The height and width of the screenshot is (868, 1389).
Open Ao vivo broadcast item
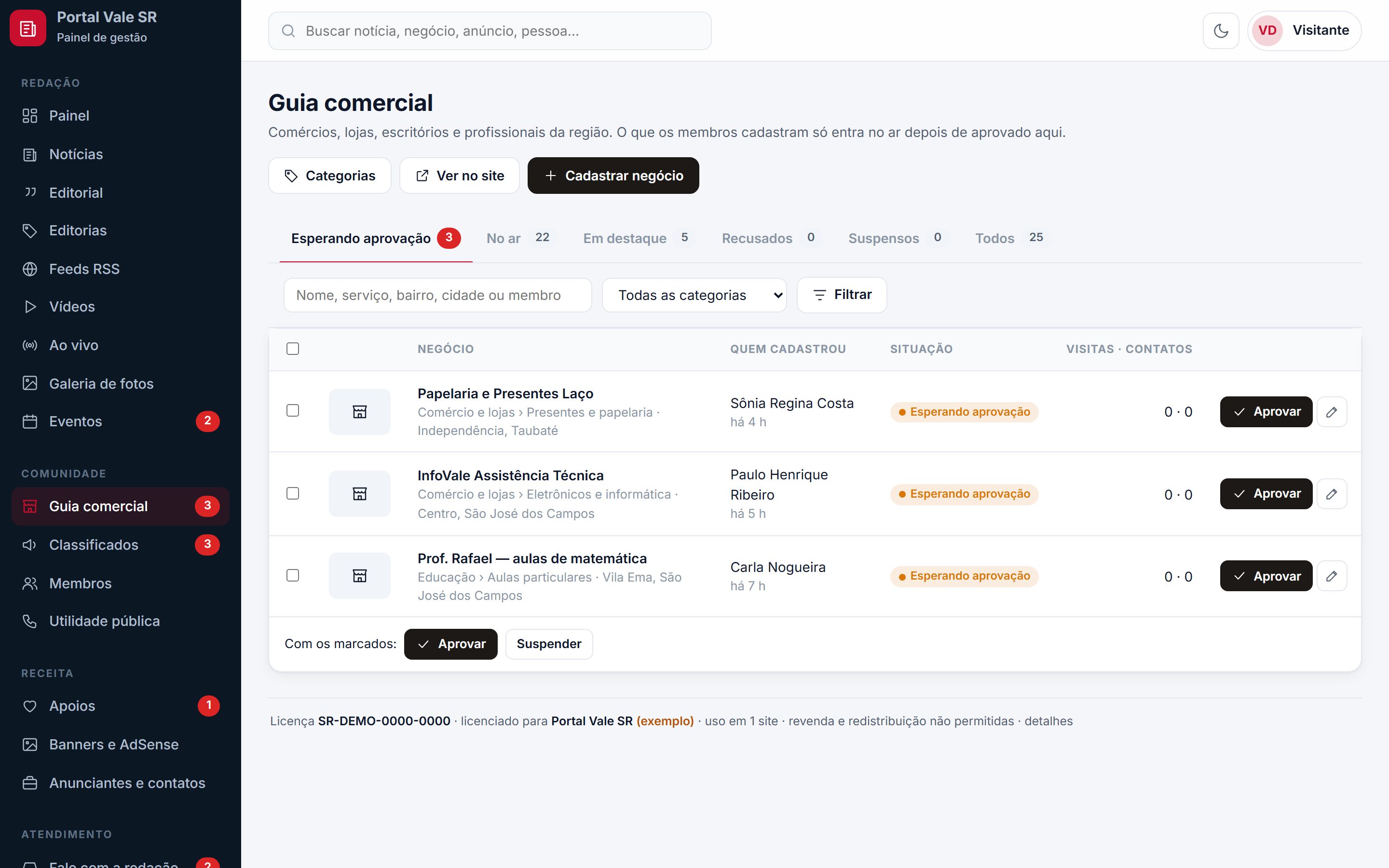click(121, 345)
